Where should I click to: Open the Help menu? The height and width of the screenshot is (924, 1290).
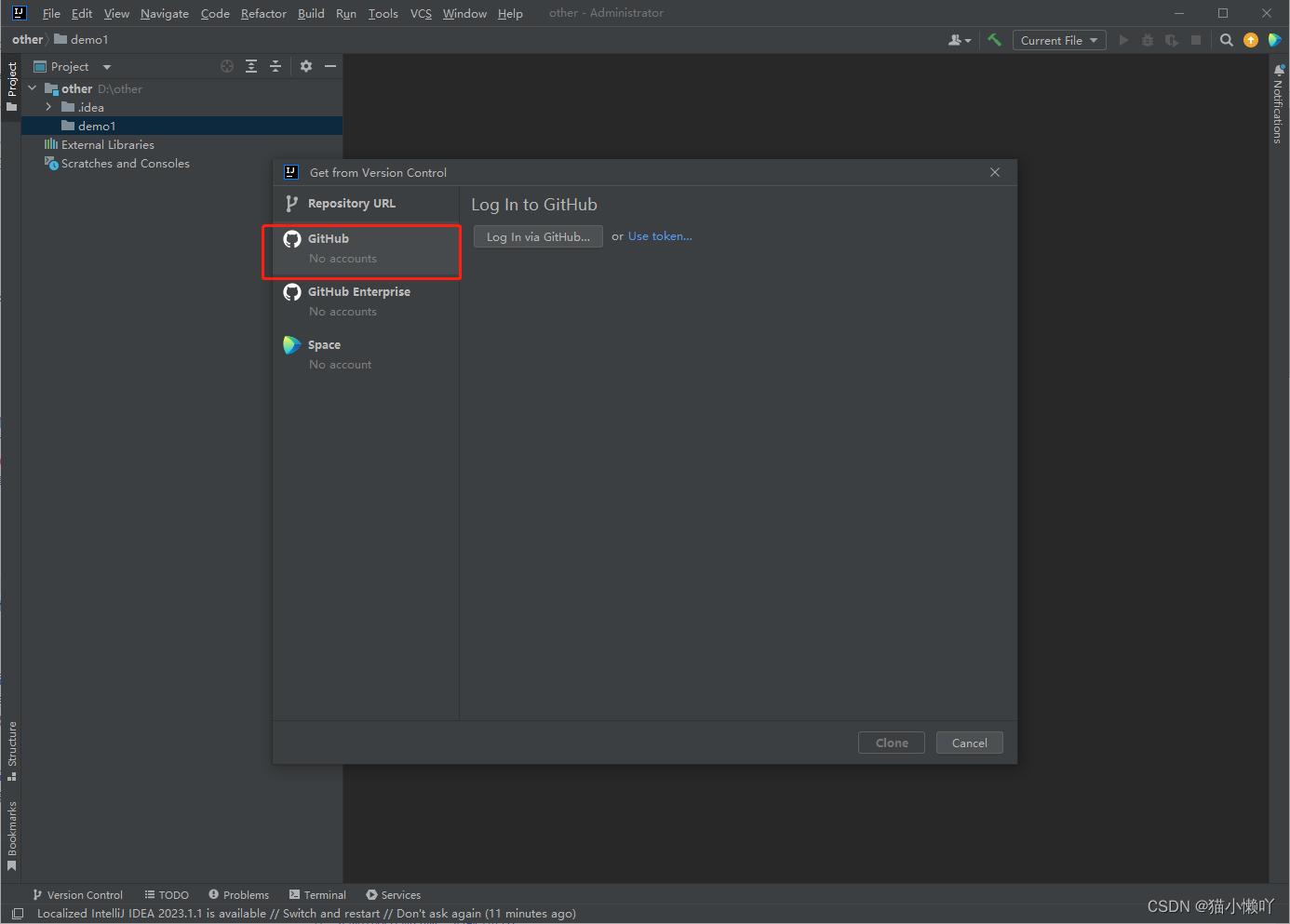point(510,13)
